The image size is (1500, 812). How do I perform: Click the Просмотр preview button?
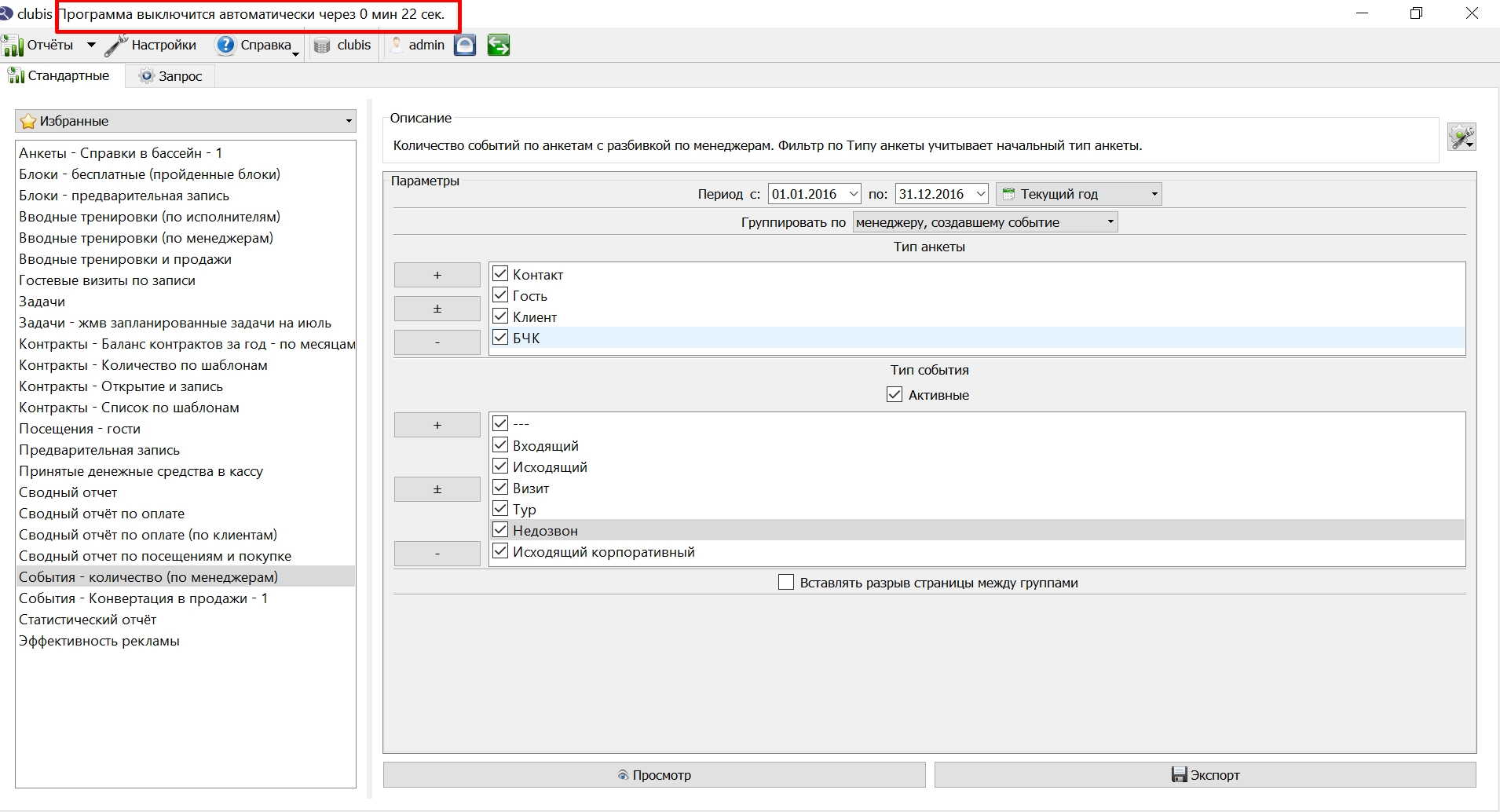(654, 774)
